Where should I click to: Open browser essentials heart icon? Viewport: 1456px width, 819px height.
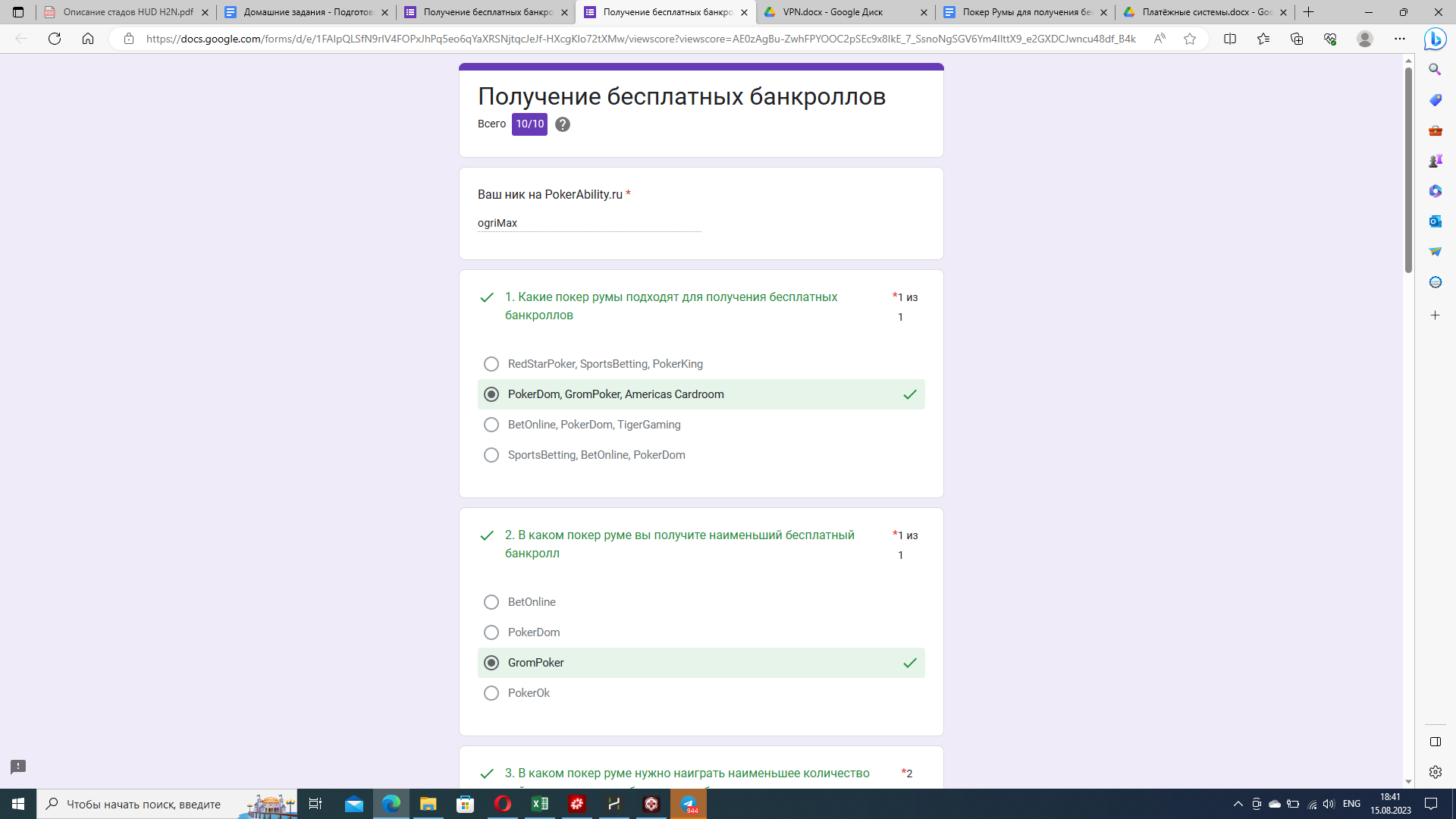(x=1330, y=39)
